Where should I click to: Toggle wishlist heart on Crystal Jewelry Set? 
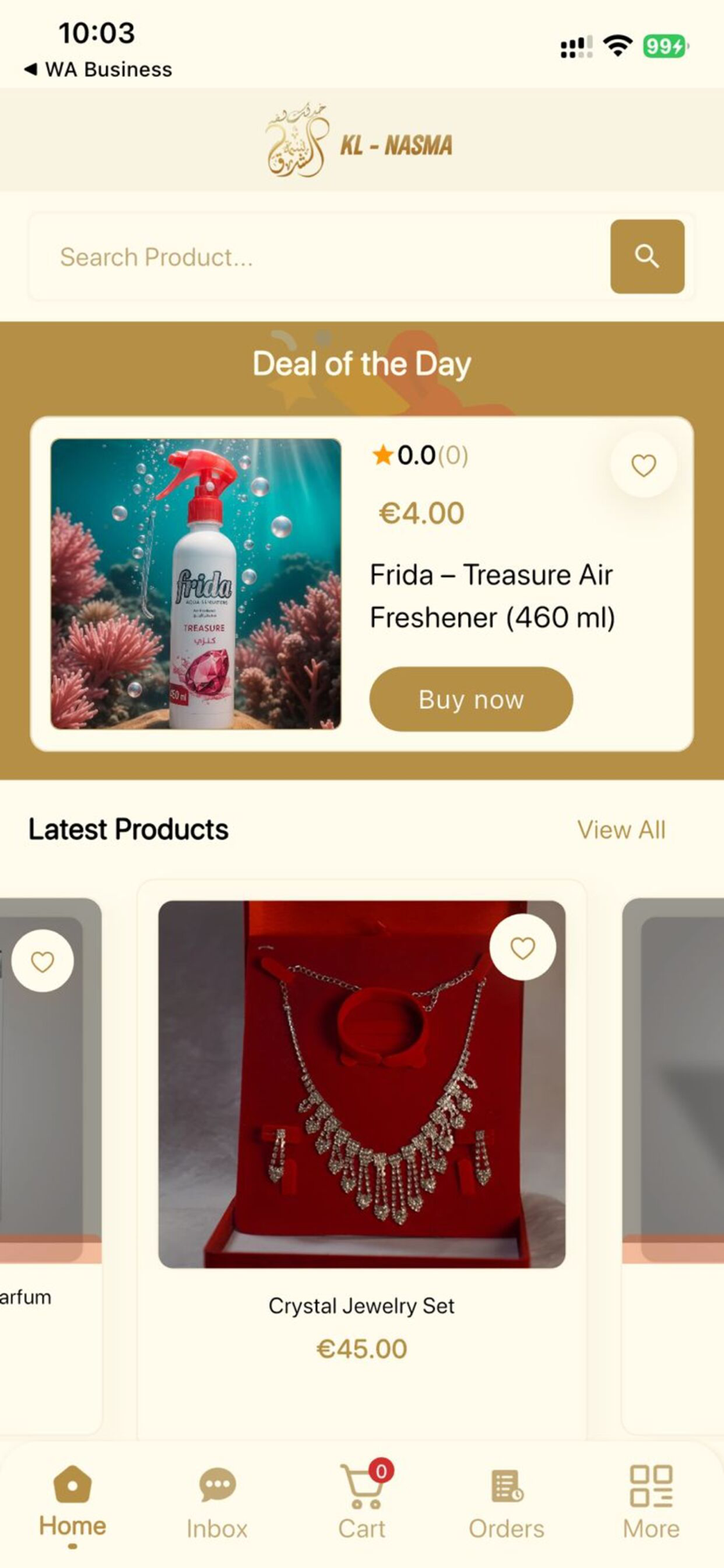(x=523, y=947)
